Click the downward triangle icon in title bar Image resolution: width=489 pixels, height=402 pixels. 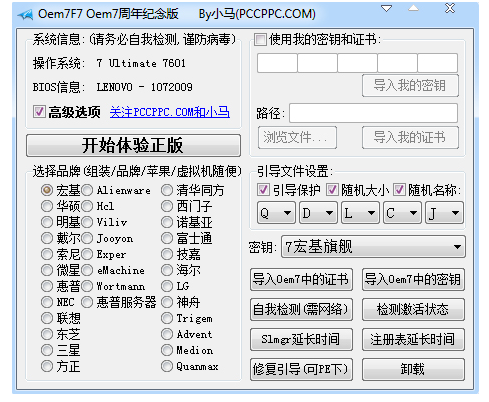[x=386, y=8]
